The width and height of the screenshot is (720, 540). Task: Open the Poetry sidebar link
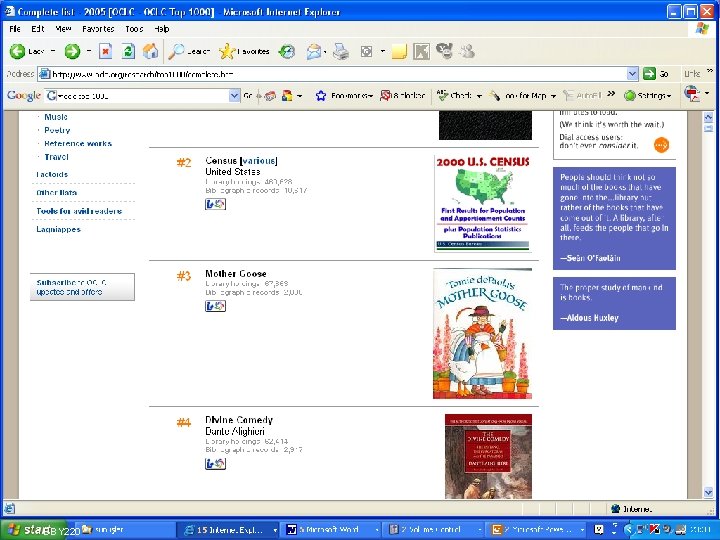(x=57, y=130)
